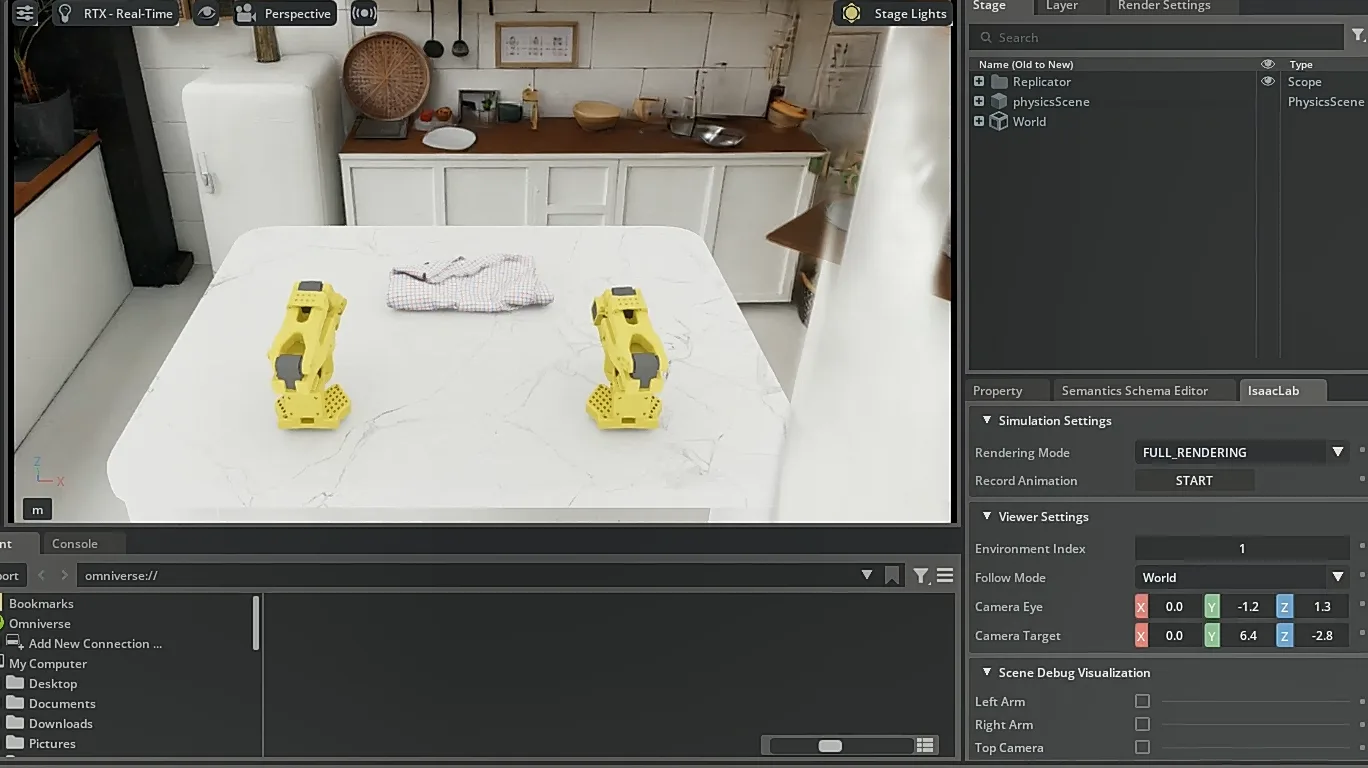Enable the Left Arm checkbox

coord(1142,701)
